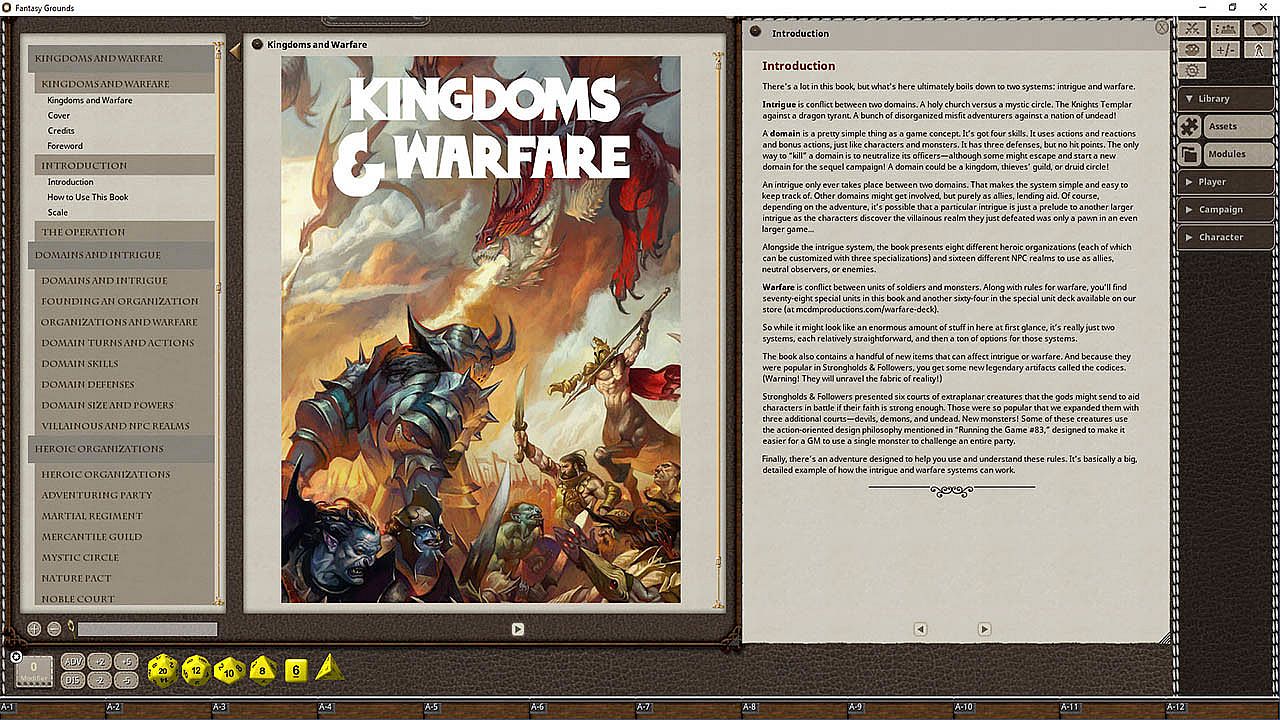Toggle the -5 modifier button
Image resolution: width=1280 pixels, height=720 pixels.
pyautogui.click(x=125, y=680)
